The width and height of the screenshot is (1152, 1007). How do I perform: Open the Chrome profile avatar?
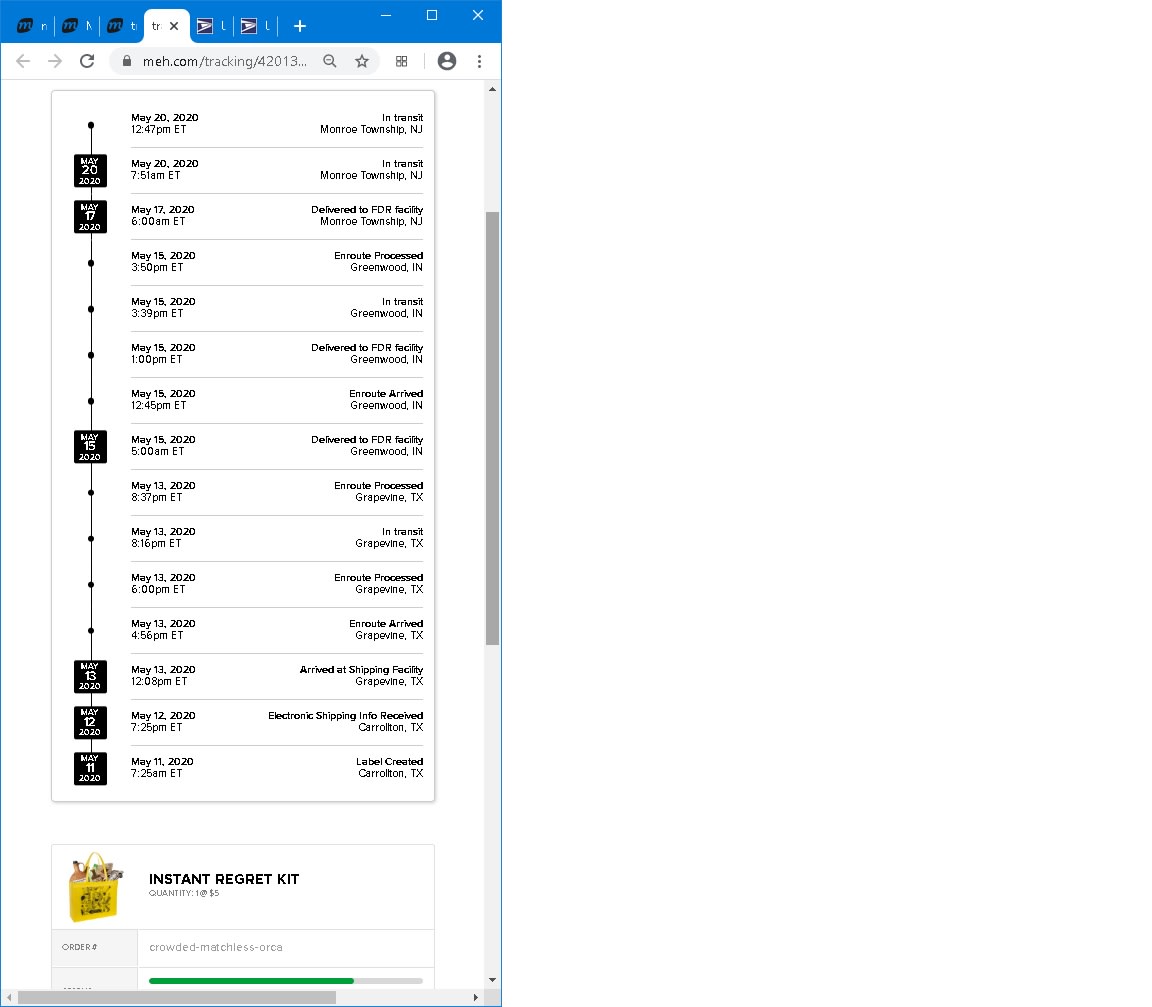[x=447, y=61]
